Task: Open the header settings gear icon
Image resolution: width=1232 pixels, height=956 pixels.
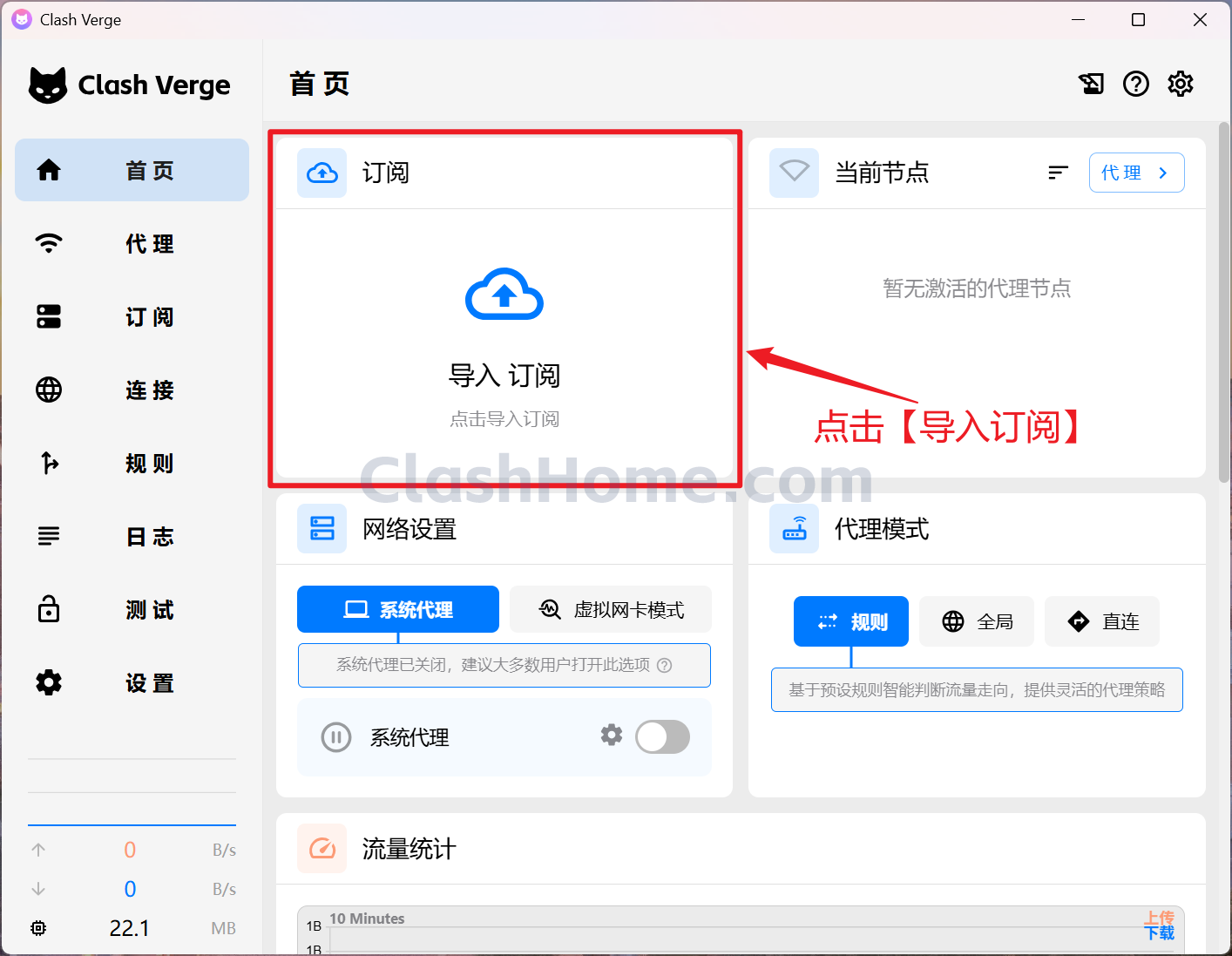Action: [1181, 84]
